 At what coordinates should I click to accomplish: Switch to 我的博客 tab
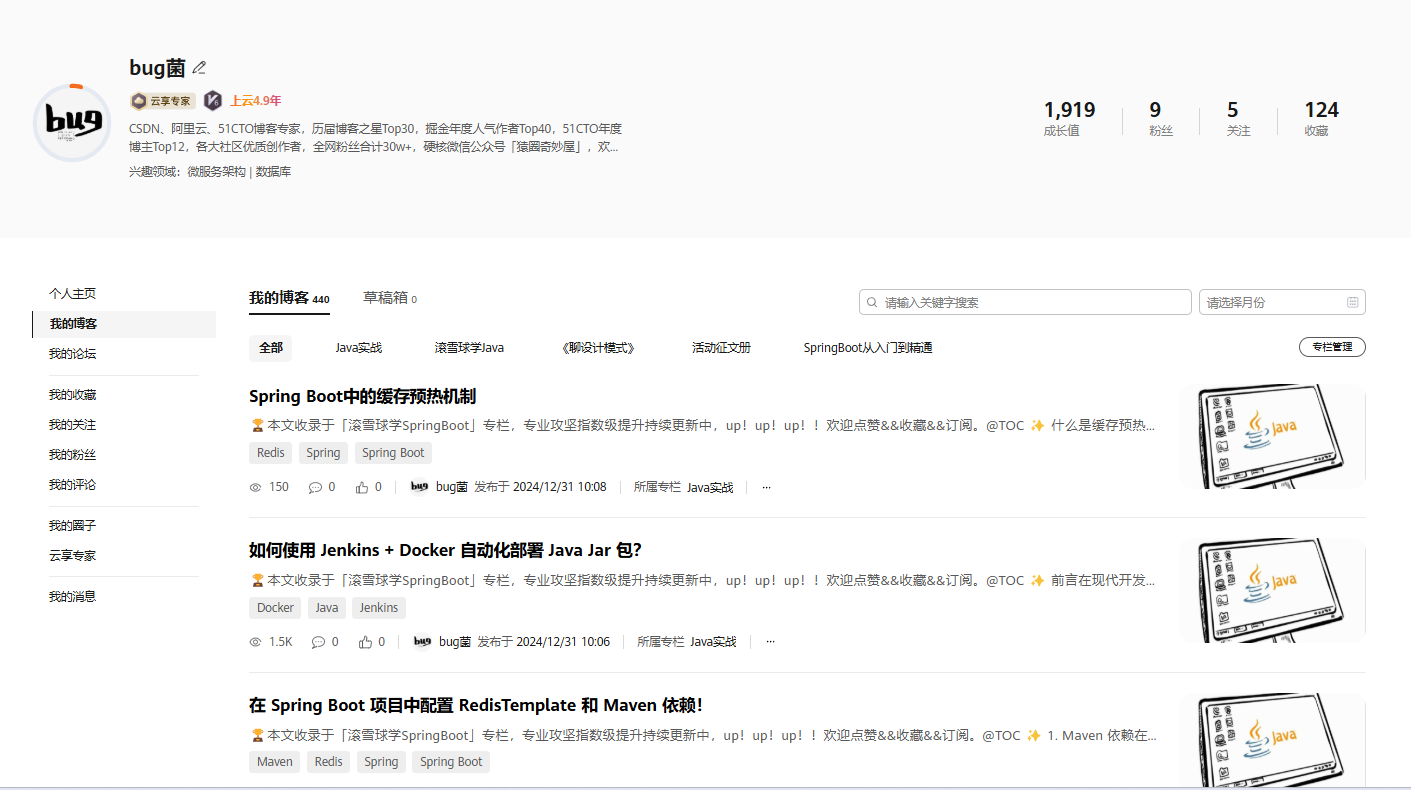tap(289, 298)
